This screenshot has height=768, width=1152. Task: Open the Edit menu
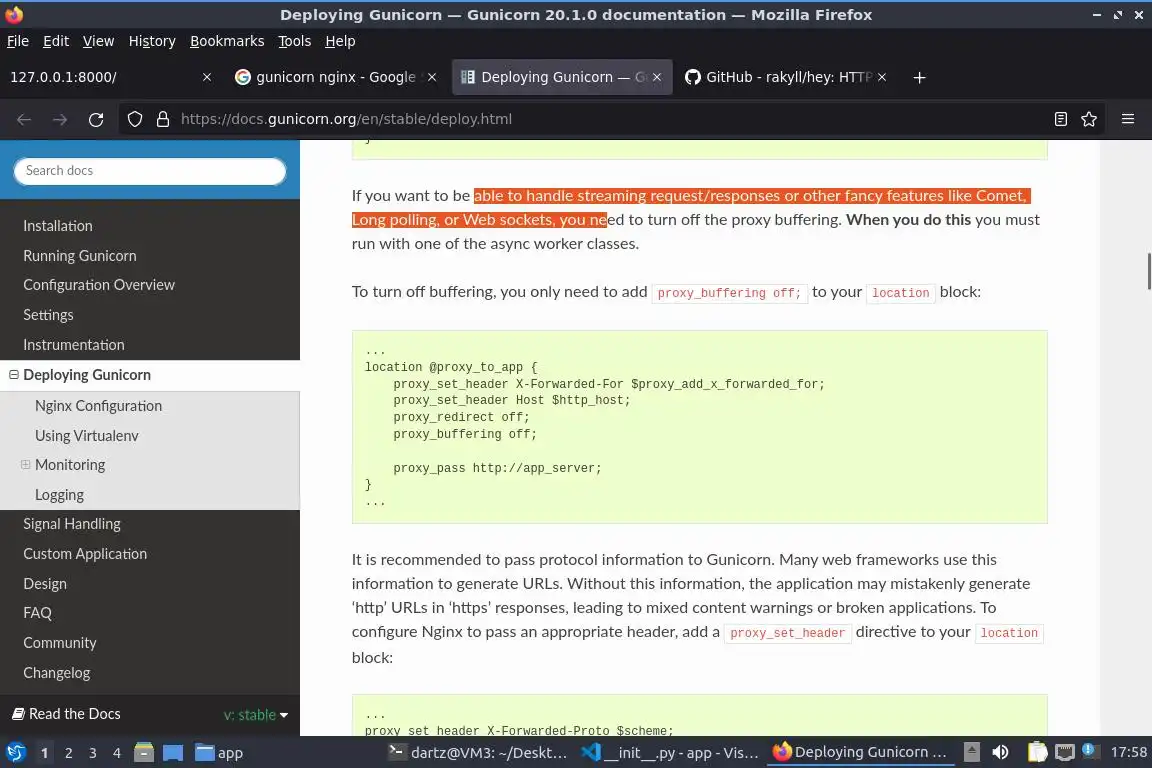[56, 41]
